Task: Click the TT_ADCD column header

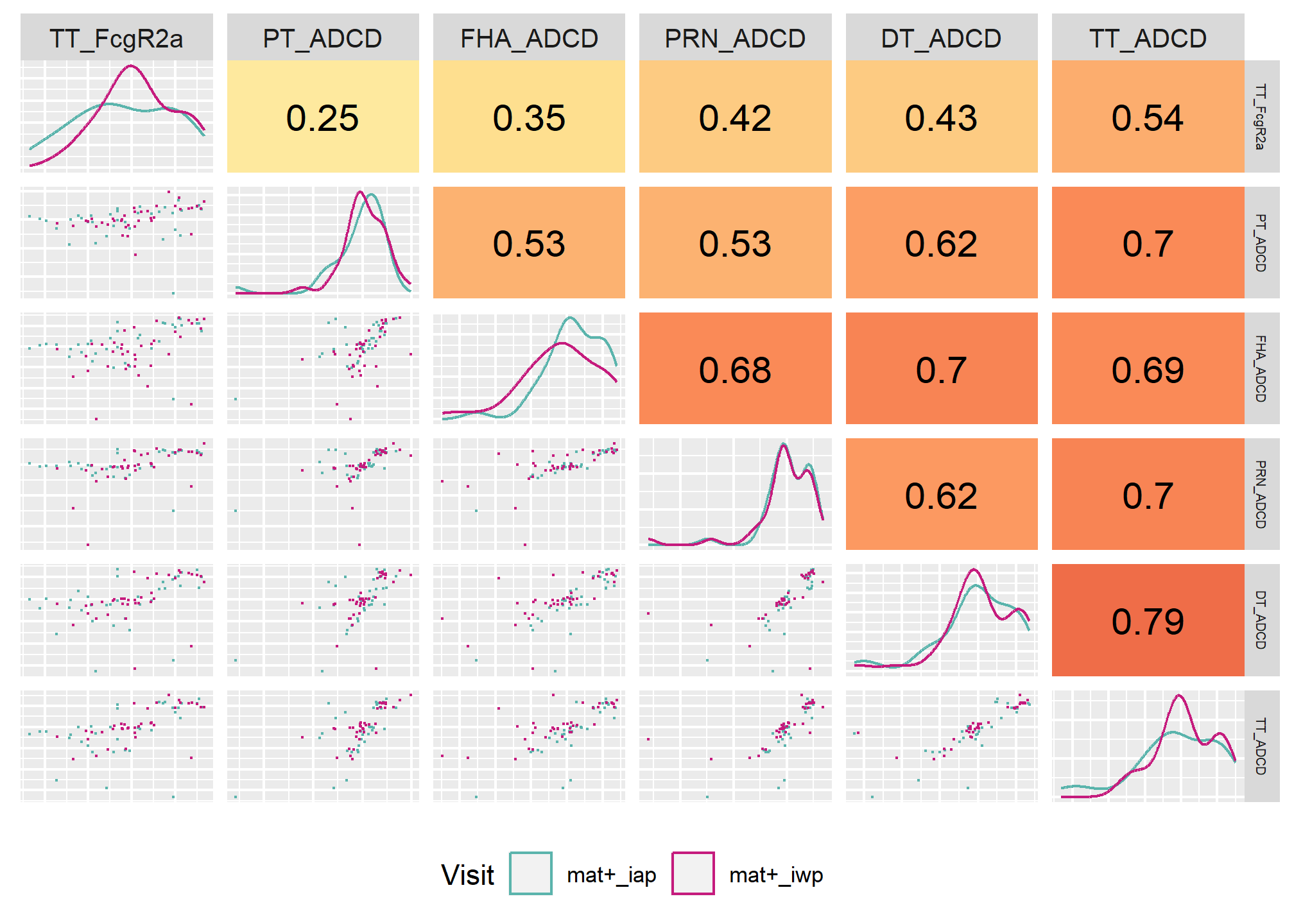Action: point(1148,37)
